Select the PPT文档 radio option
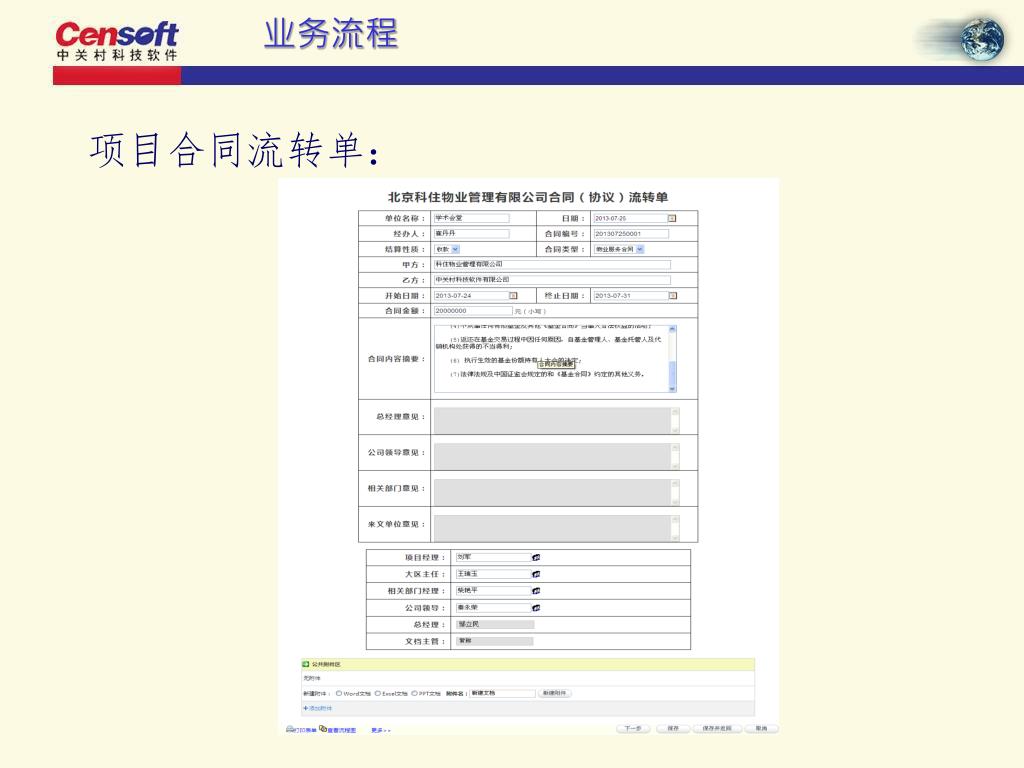 point(414,693)
